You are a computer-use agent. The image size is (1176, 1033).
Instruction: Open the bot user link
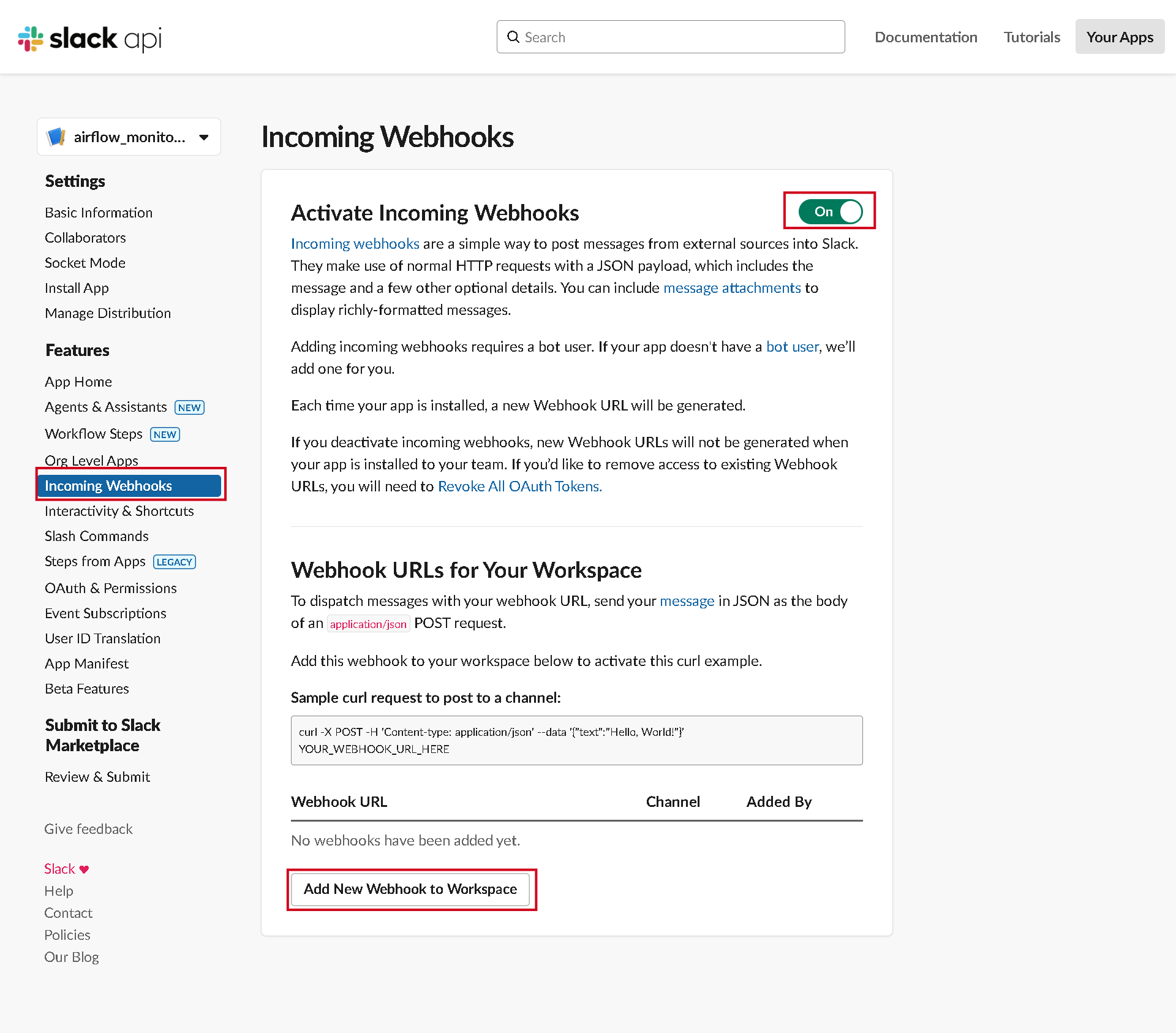point(792,346)
